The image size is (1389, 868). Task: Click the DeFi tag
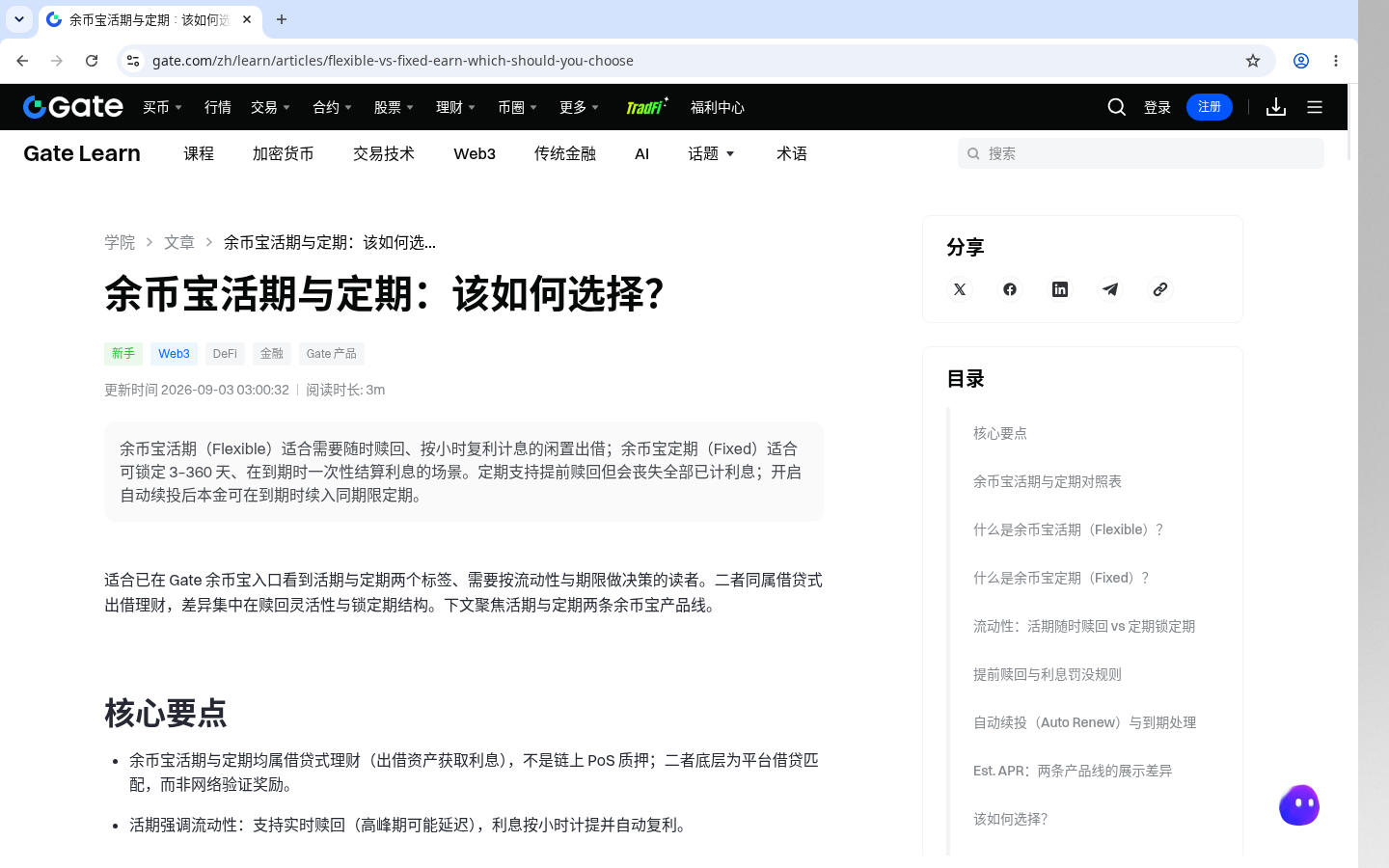pyautogui.click(x=225, y=354)
